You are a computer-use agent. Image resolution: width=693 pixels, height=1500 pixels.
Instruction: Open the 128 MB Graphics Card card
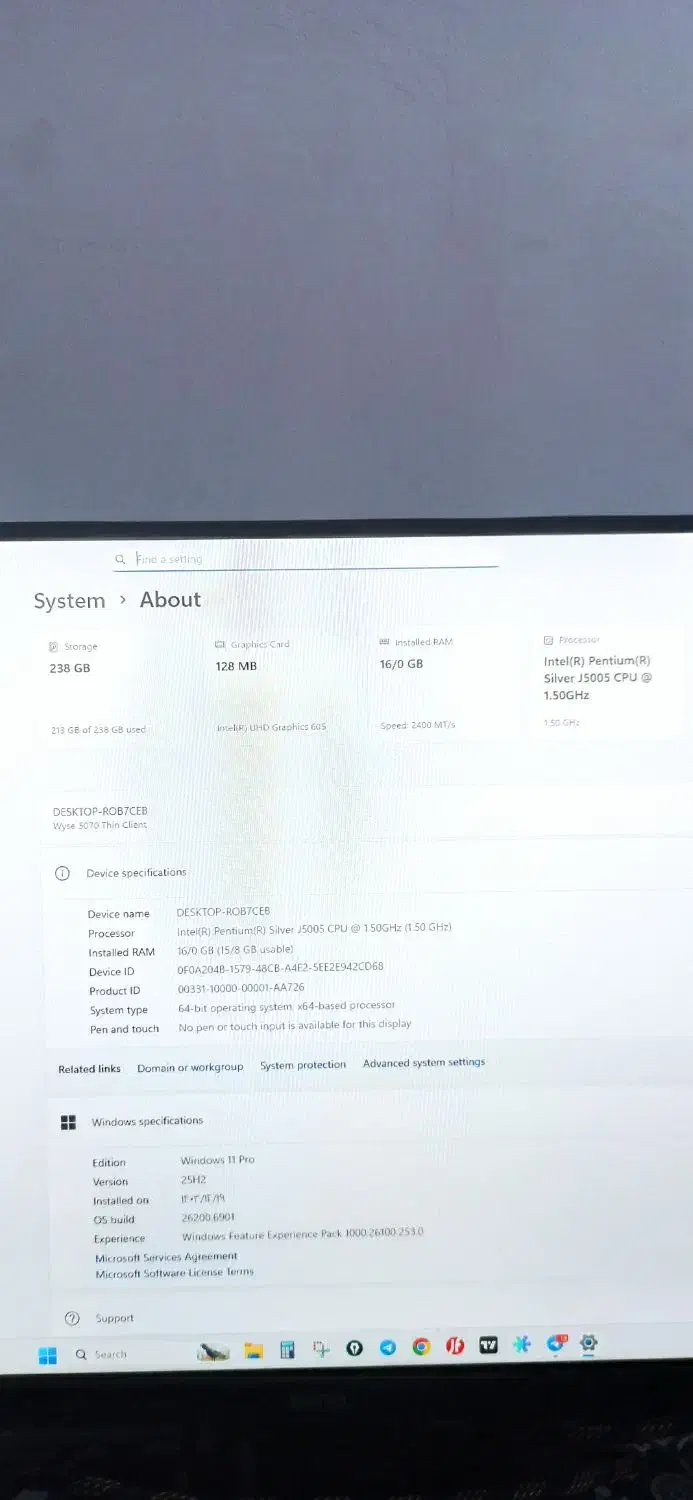[282, 686]
